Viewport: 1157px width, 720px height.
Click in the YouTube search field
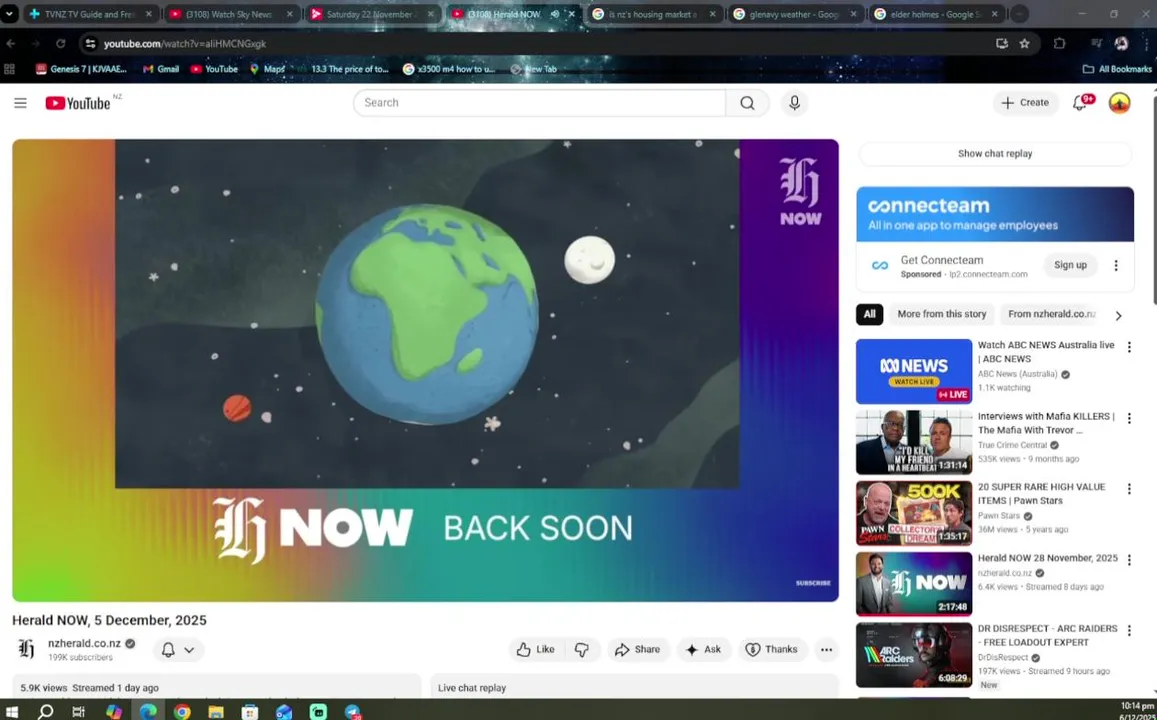pos(539,103)
